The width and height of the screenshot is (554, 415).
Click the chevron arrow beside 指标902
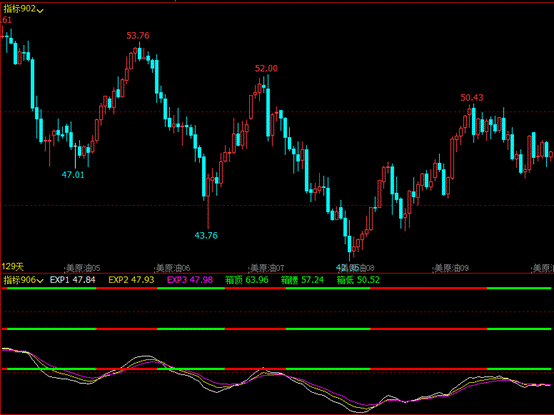pyautogui.click(x=40, y=10)
